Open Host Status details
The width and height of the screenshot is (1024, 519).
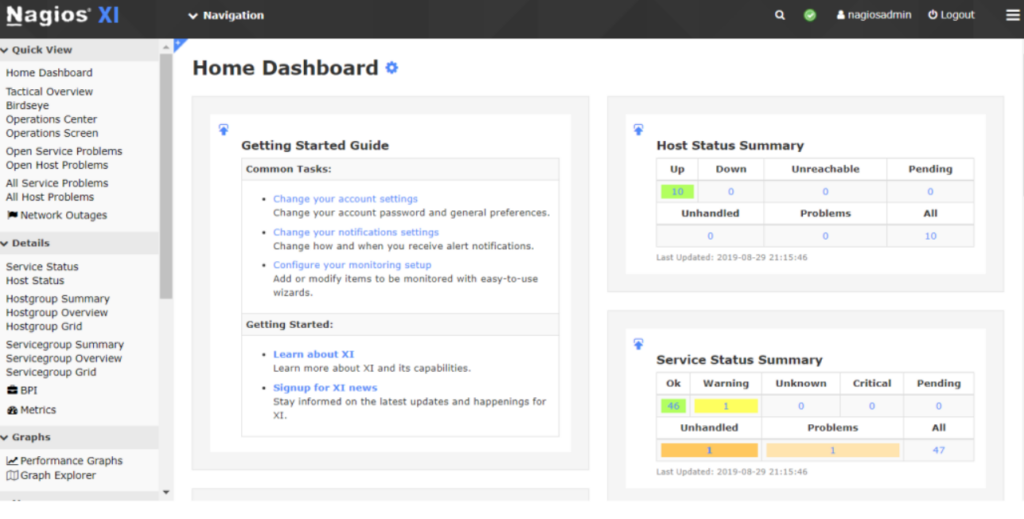pyautogui.click(x=35, y=280)
